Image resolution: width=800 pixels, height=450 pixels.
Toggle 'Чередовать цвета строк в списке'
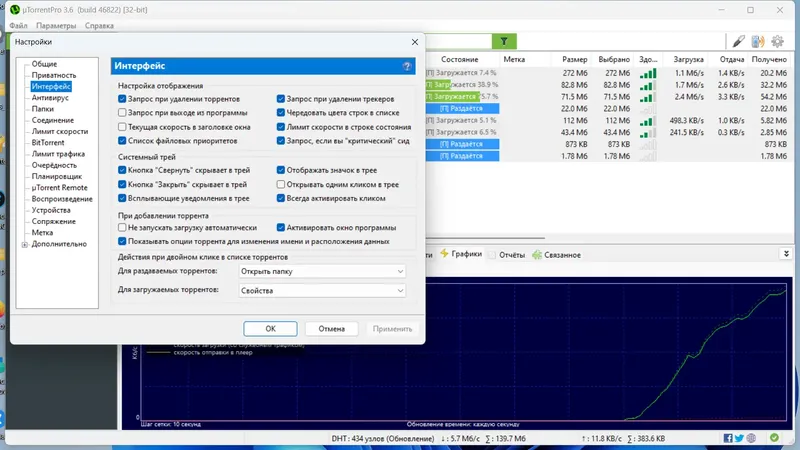(x=281, y=113)
